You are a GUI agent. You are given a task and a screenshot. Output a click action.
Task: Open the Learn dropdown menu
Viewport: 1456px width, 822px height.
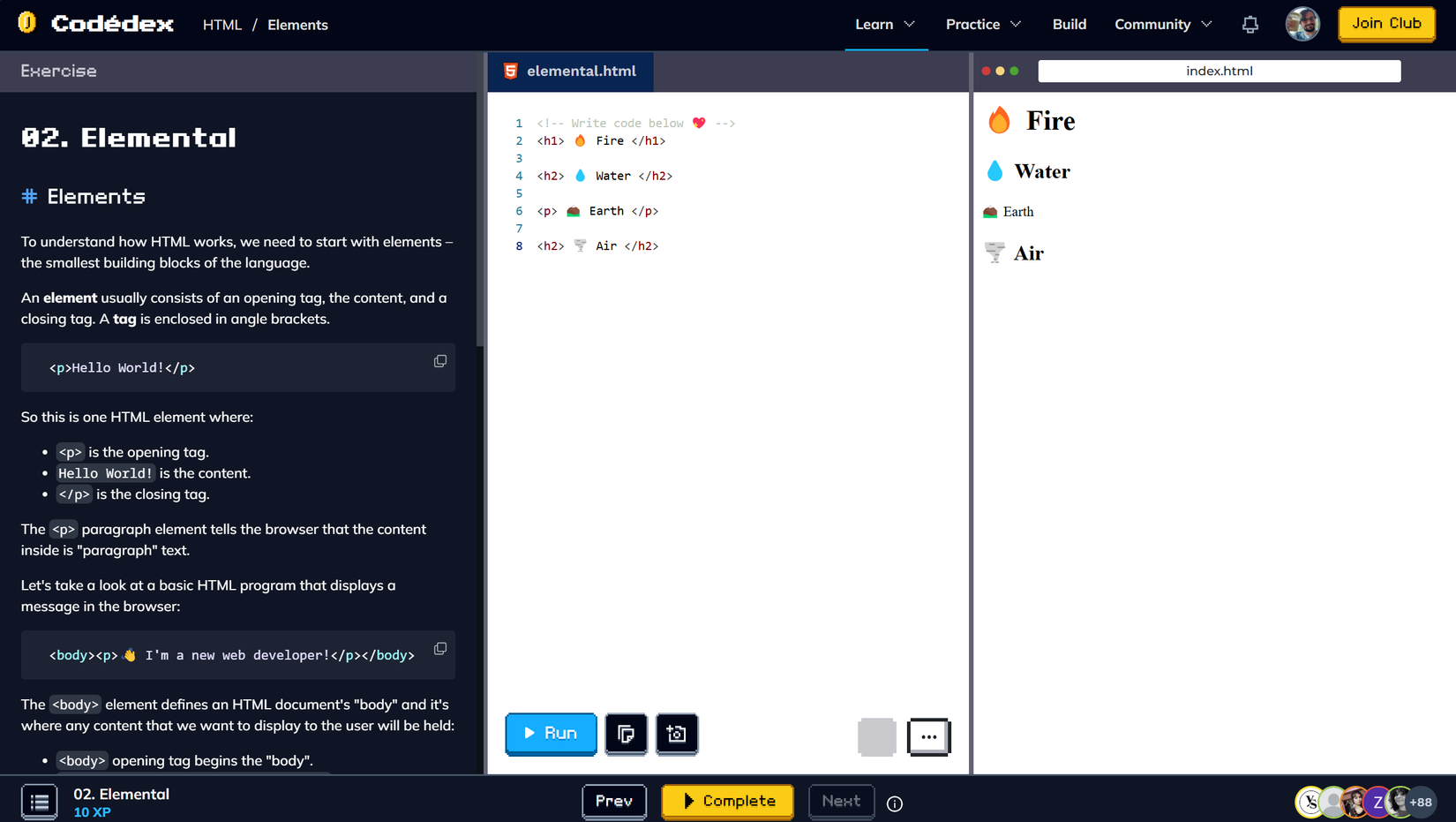point(885,24)
